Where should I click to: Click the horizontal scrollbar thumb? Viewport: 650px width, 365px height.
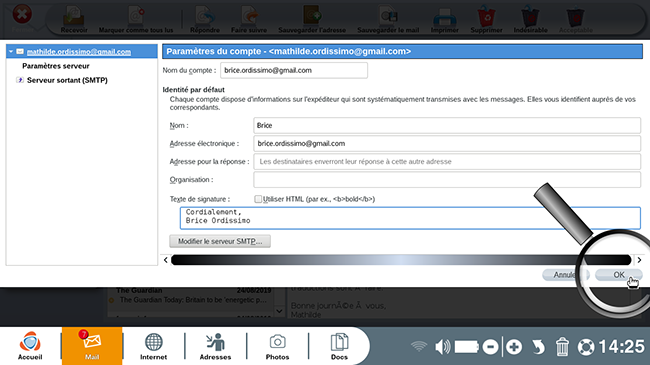click(x=401, y=260)
